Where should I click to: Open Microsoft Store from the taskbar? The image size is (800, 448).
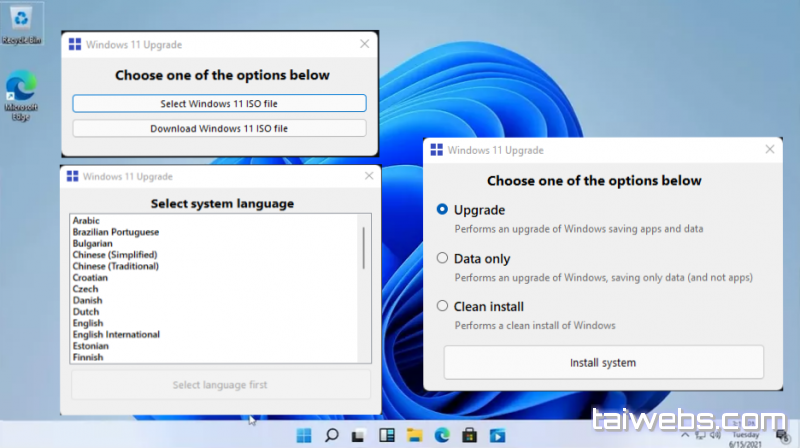(x=468, y=435)
